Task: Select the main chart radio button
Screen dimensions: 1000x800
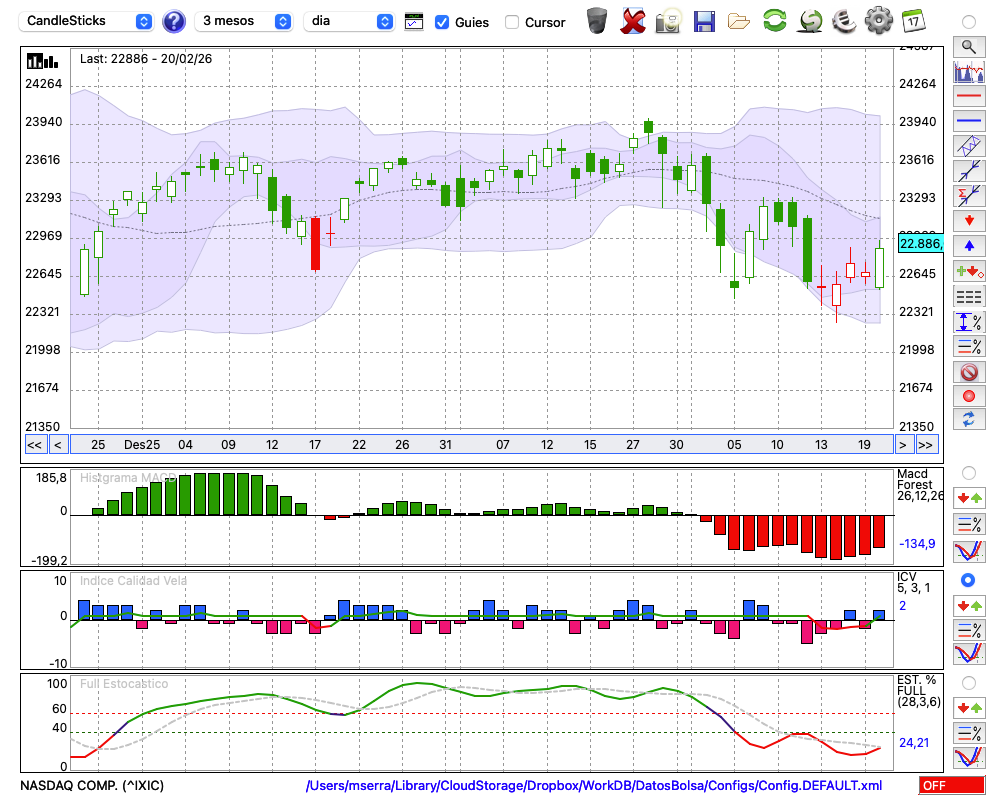Action: (x=969, y=22)
